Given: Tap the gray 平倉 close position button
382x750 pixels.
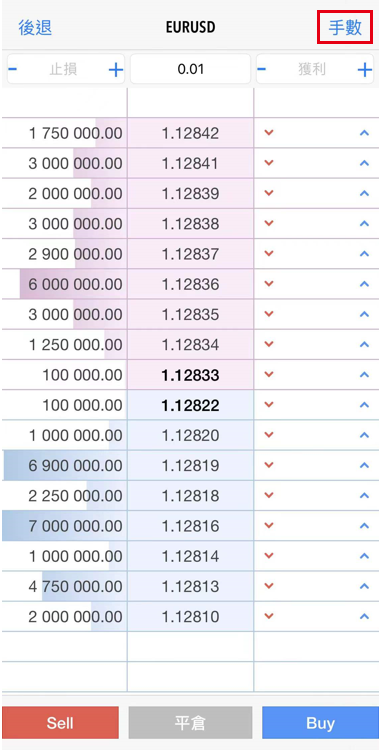Looking at the screenshot, I should (190, 723).
